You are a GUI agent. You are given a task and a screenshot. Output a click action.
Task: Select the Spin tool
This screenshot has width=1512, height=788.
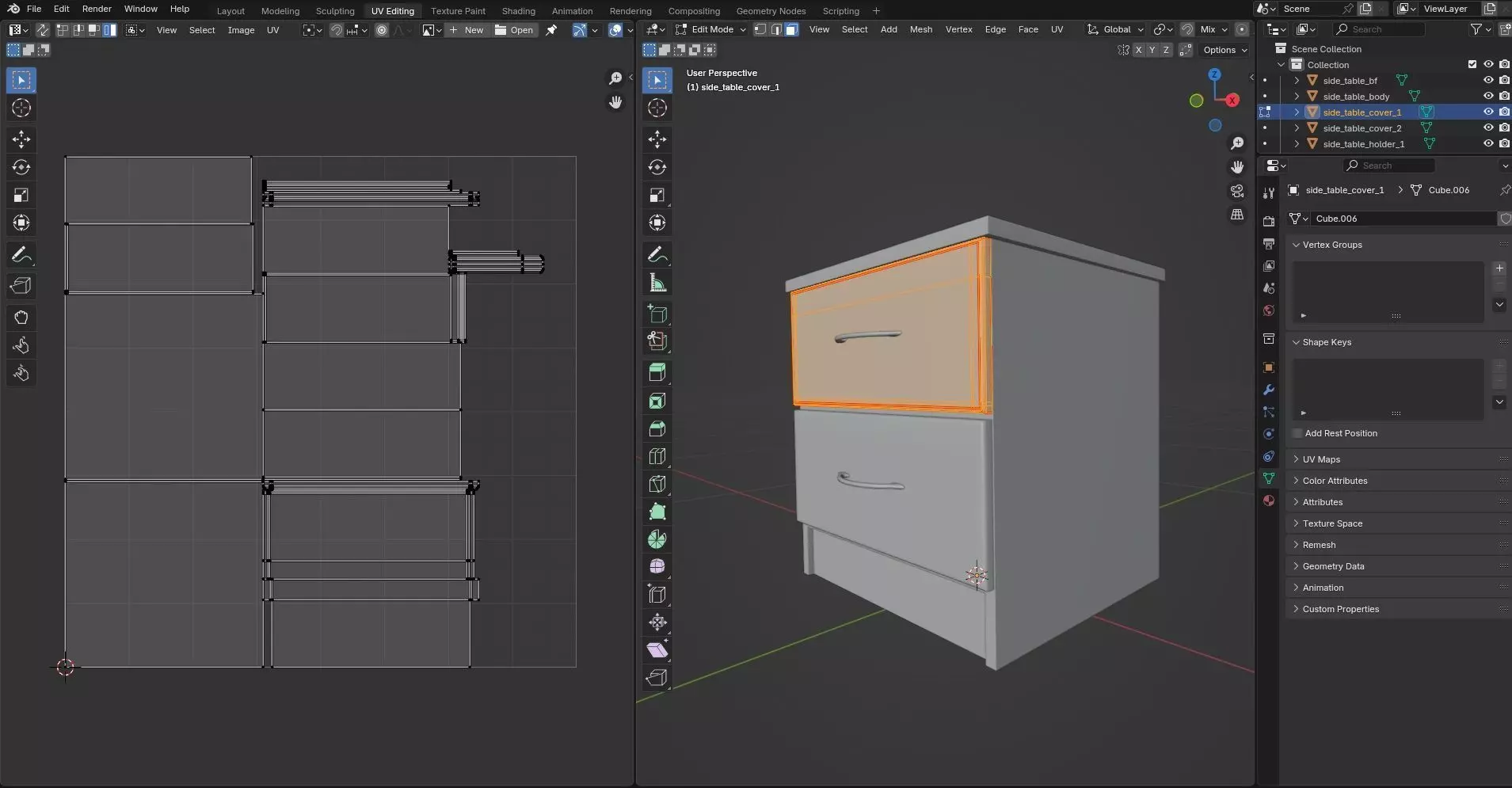tap(657, 539)
